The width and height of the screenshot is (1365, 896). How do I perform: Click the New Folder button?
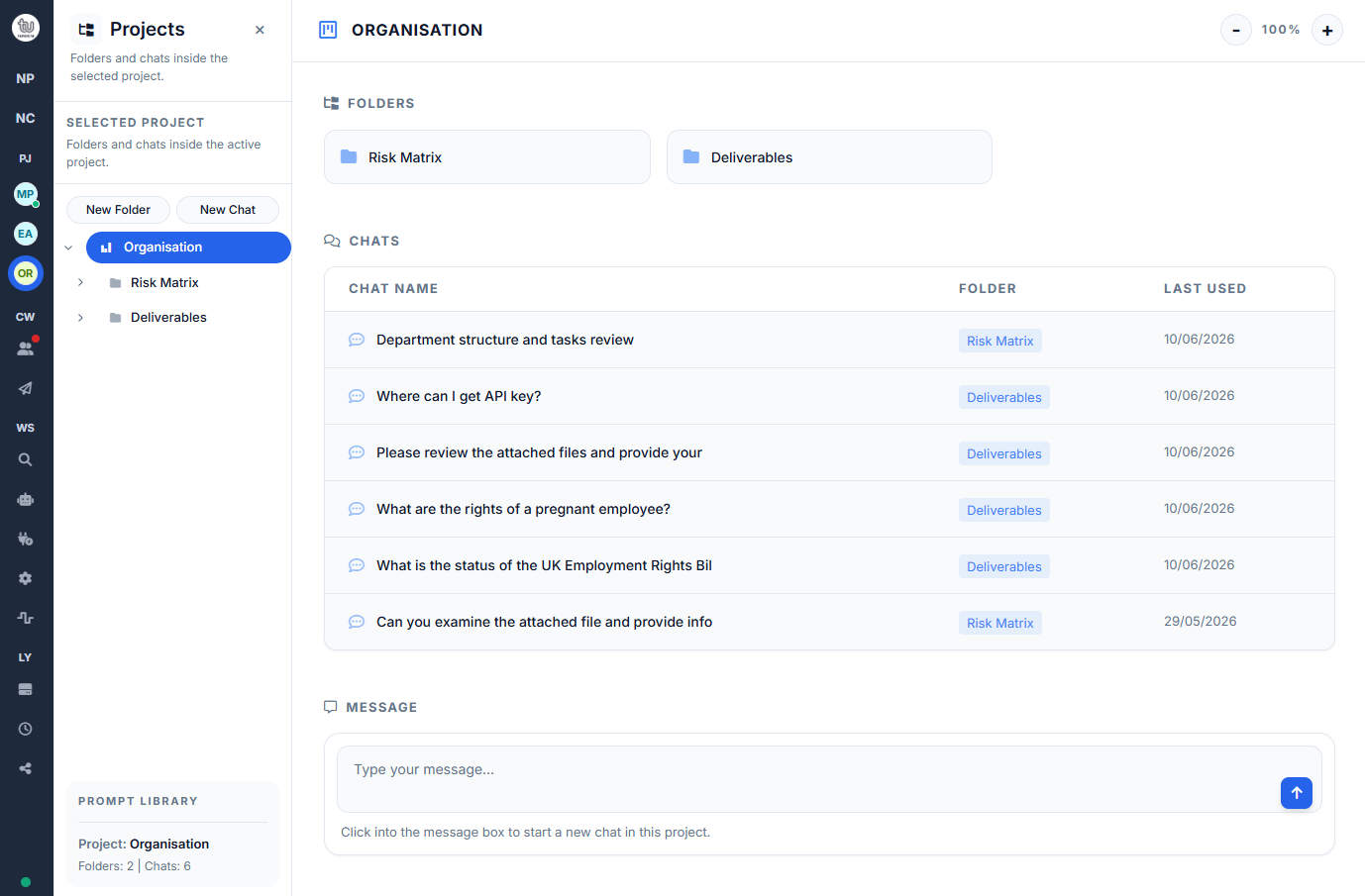[118, 210]
